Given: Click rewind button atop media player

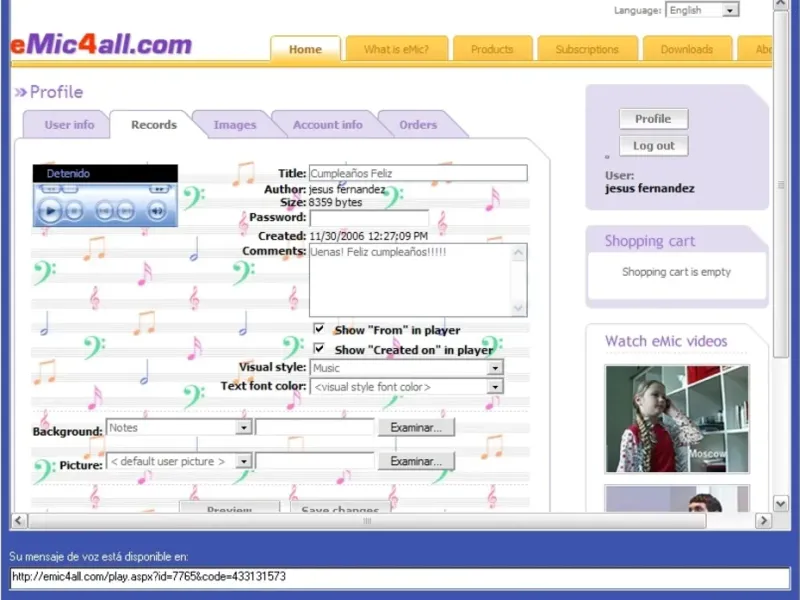Looking at the screenshot, I should point(51,189).
